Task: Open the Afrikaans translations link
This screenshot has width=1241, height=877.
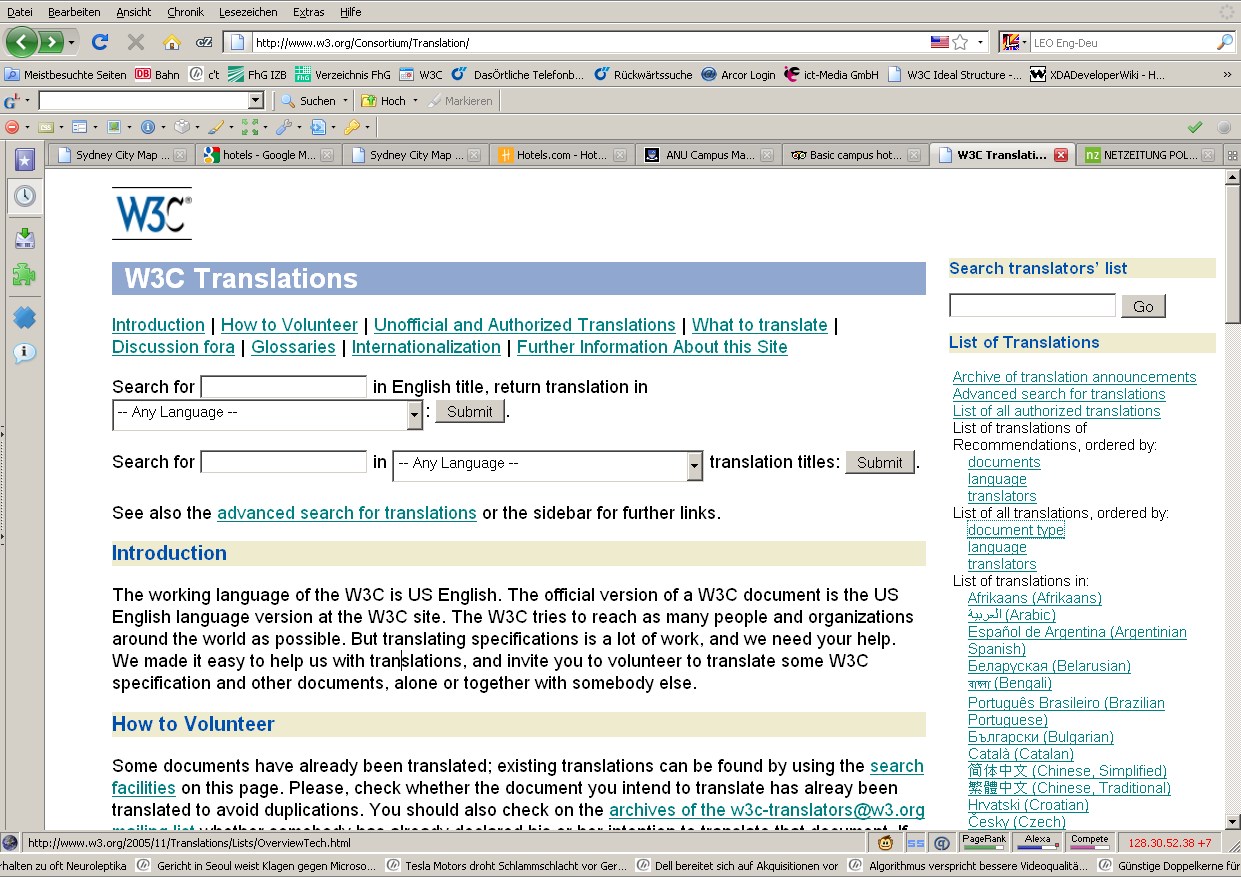Action: [1034, 598]
